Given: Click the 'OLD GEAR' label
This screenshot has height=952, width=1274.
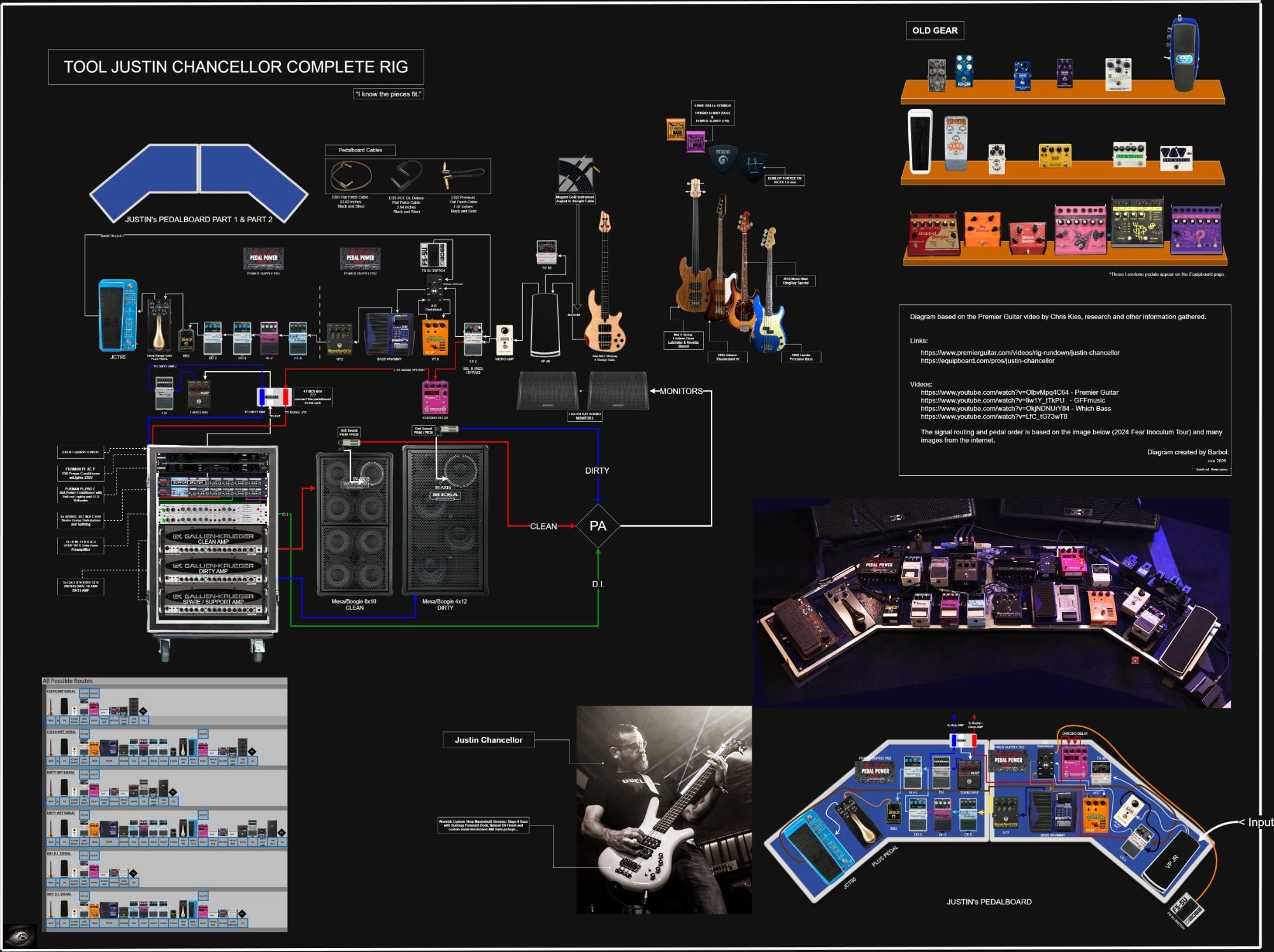Looking at the screenshot, I should [x=934, y=31].
